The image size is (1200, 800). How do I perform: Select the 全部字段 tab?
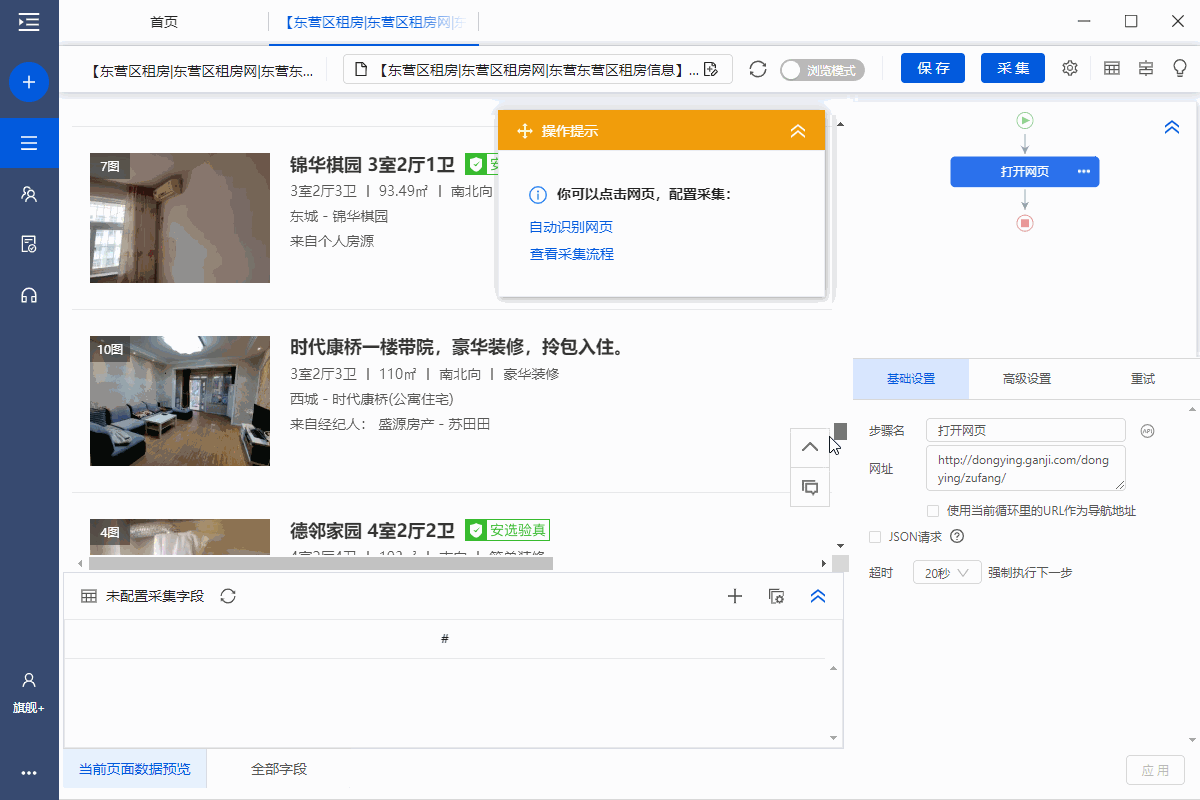(279, 769)
